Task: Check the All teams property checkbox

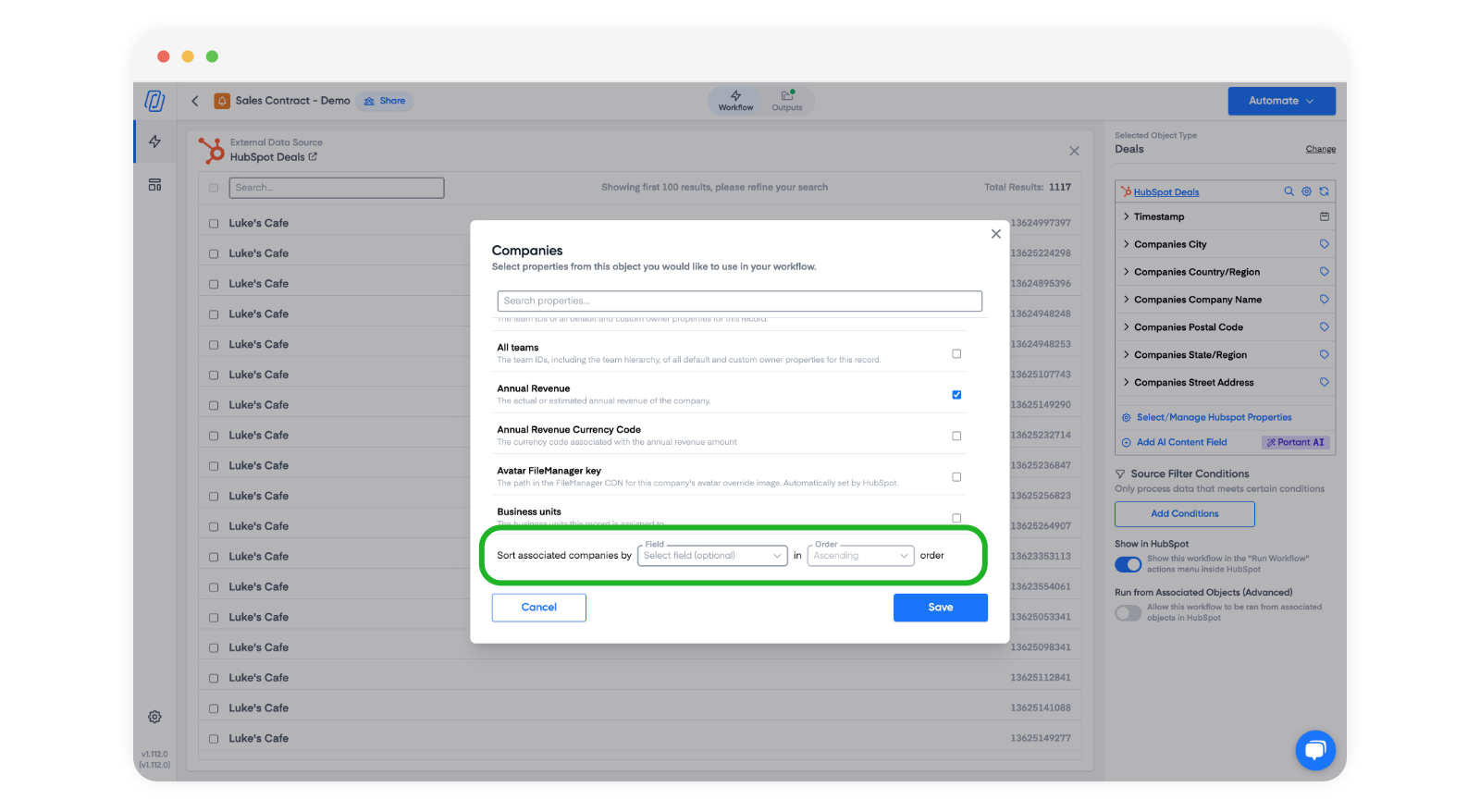Action: click(956, 353)
